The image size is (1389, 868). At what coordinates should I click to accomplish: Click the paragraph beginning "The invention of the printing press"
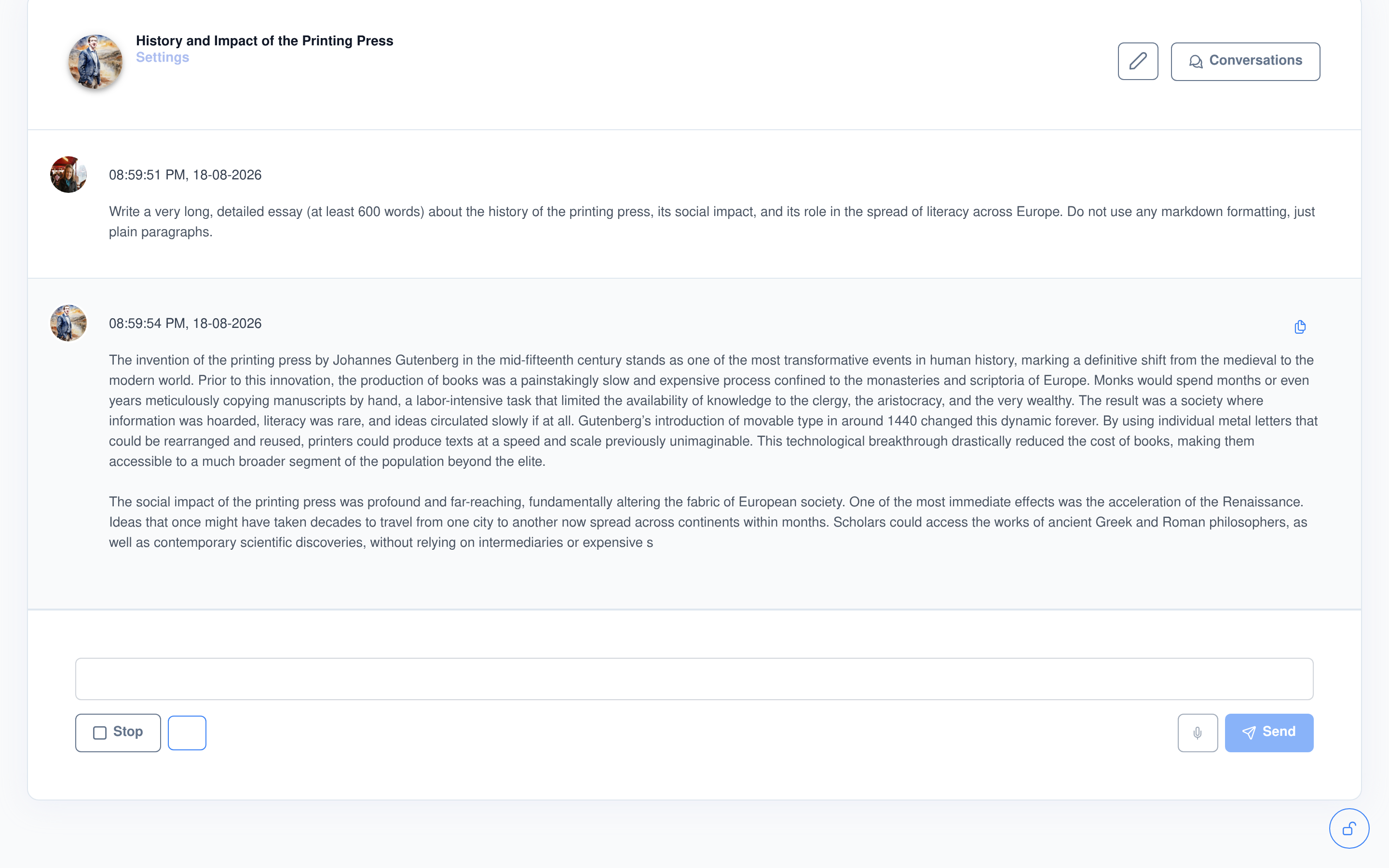click(713, 410)
